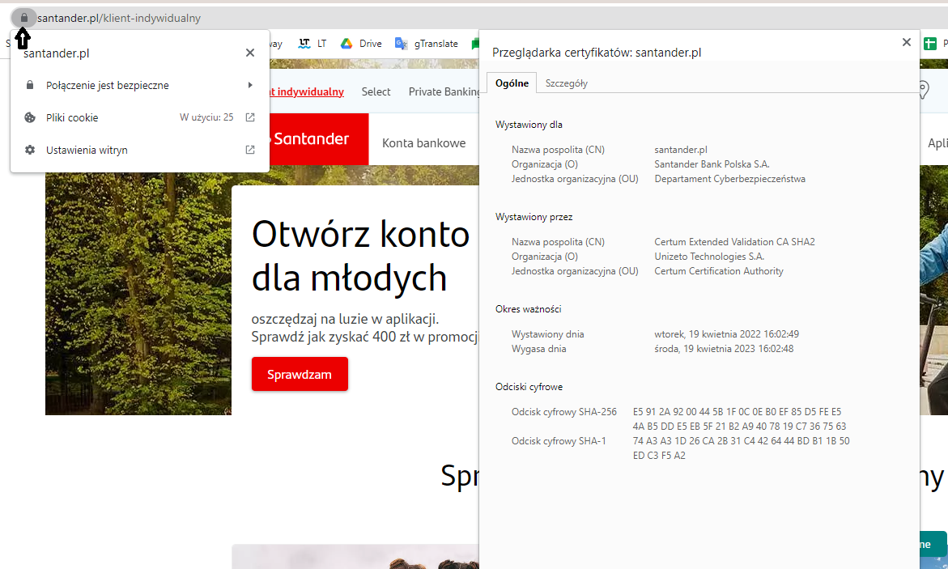Open the 'Konta bankowe' menu

pyautogui.click(x=424, y=143)
